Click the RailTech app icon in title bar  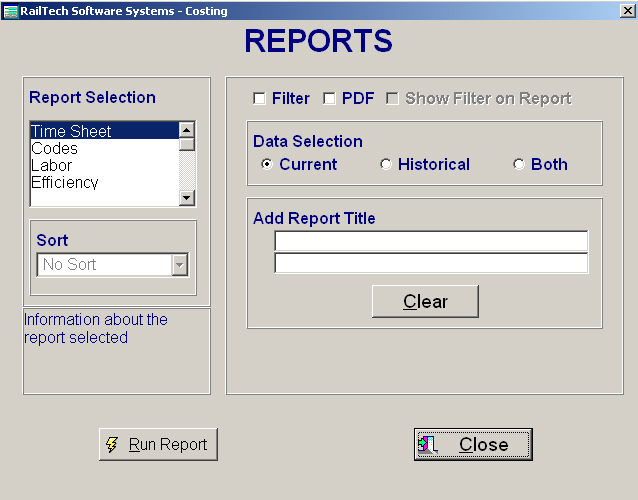[x=10, y=11]
